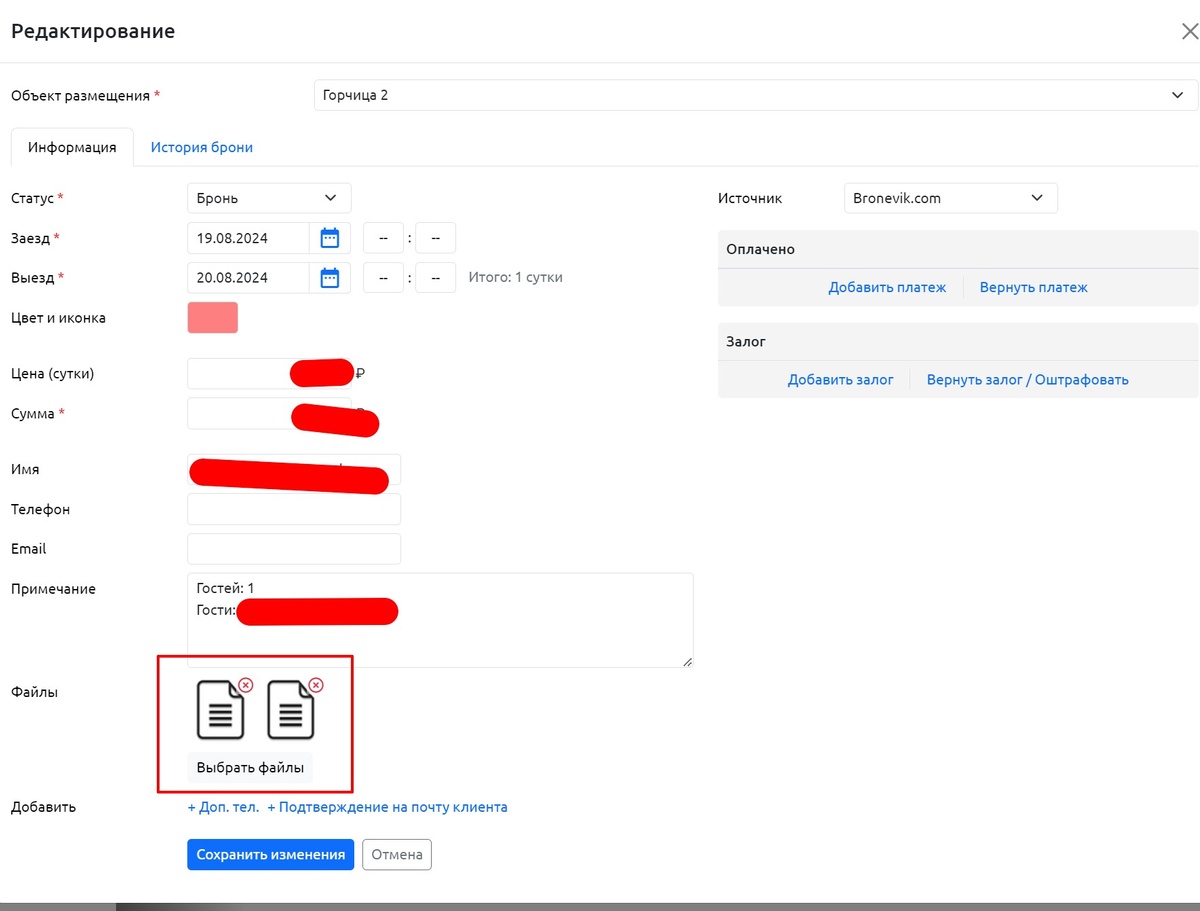Expand the Объект размещения dropdown

pos(756,95)
